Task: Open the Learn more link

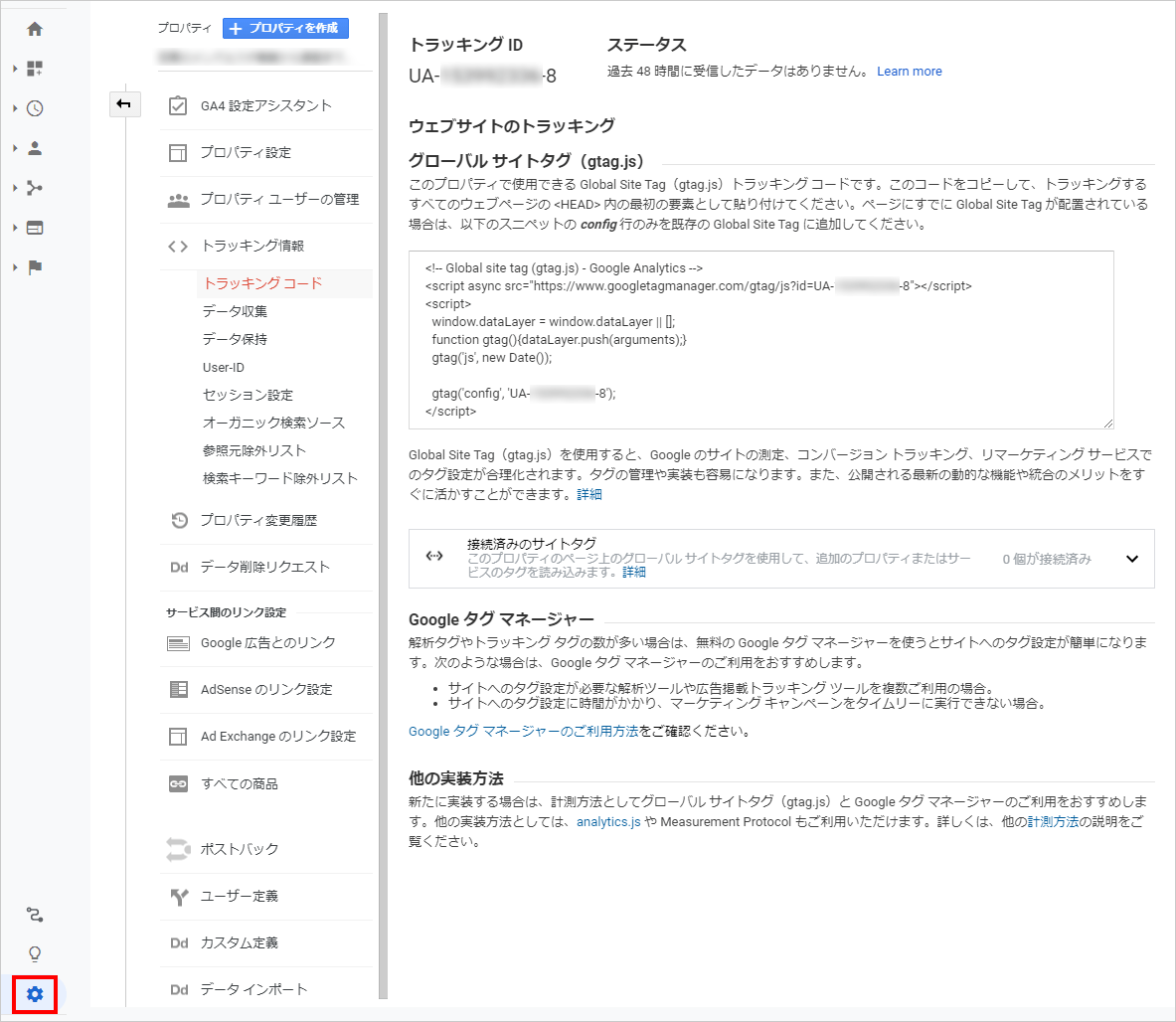Action: (x=909, y=72)
